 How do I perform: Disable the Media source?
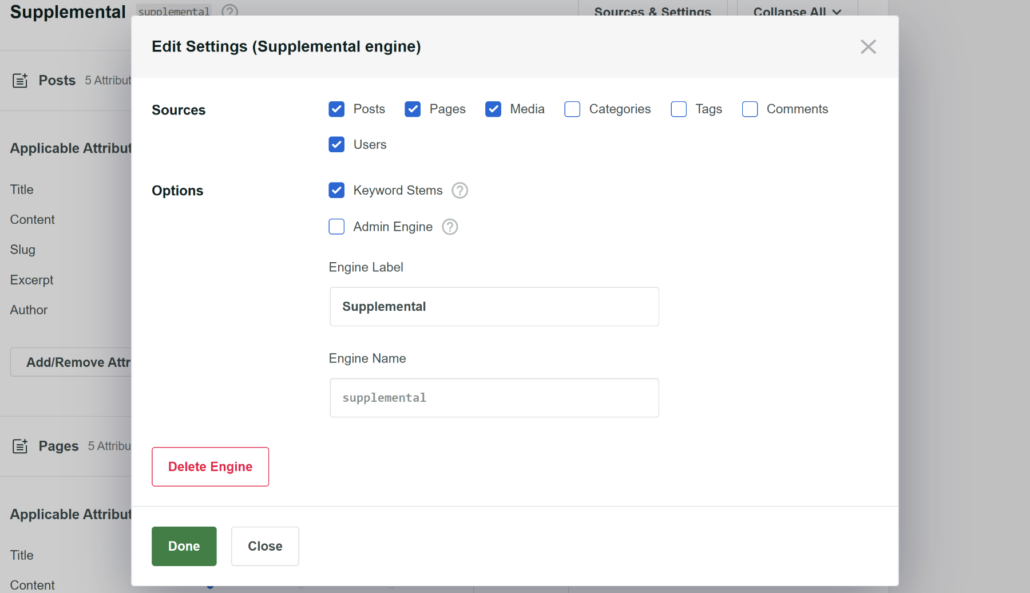coord(493,108)
